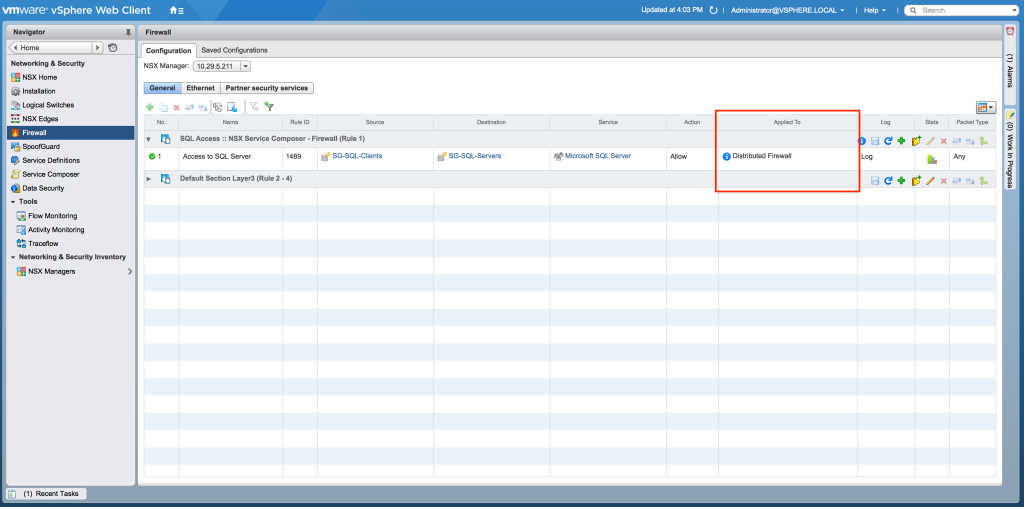Click the refresh icon next to Updated at 4:03 PM
The height and width of the screenshot is (507, 1024).
(714, 10)
